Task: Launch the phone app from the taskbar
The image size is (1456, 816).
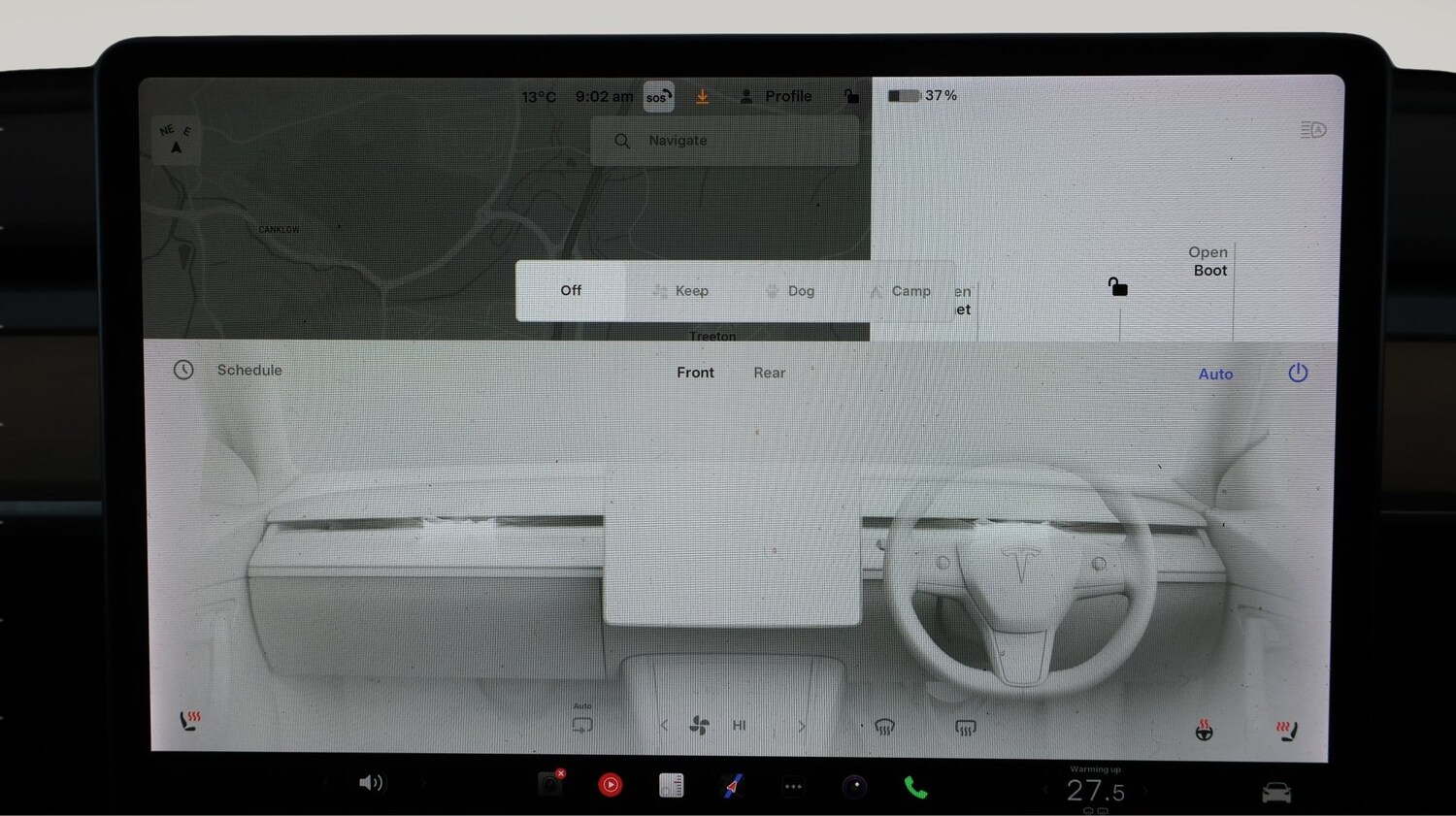Action: [x=913, y=786]
